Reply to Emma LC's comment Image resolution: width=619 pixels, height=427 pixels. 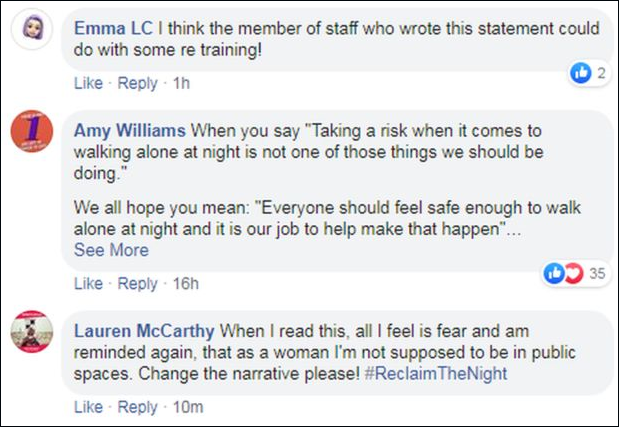point(137,84)
